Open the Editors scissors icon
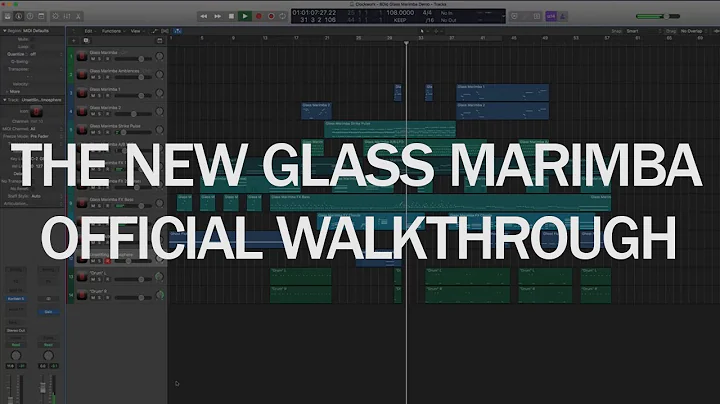The image size is (720, 404). (x=79, y=16)
